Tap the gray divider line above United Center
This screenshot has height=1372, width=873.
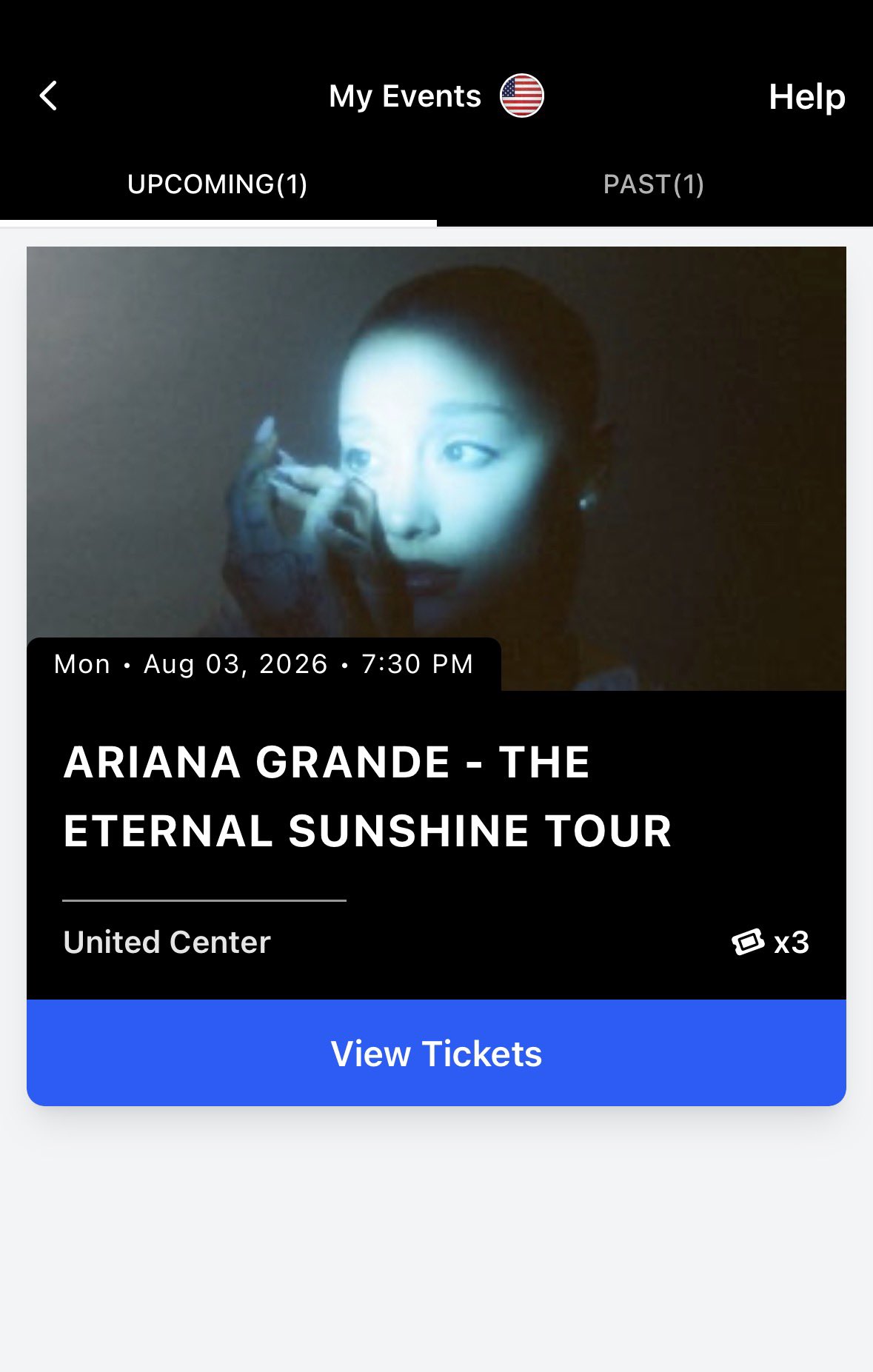(204, 900)
